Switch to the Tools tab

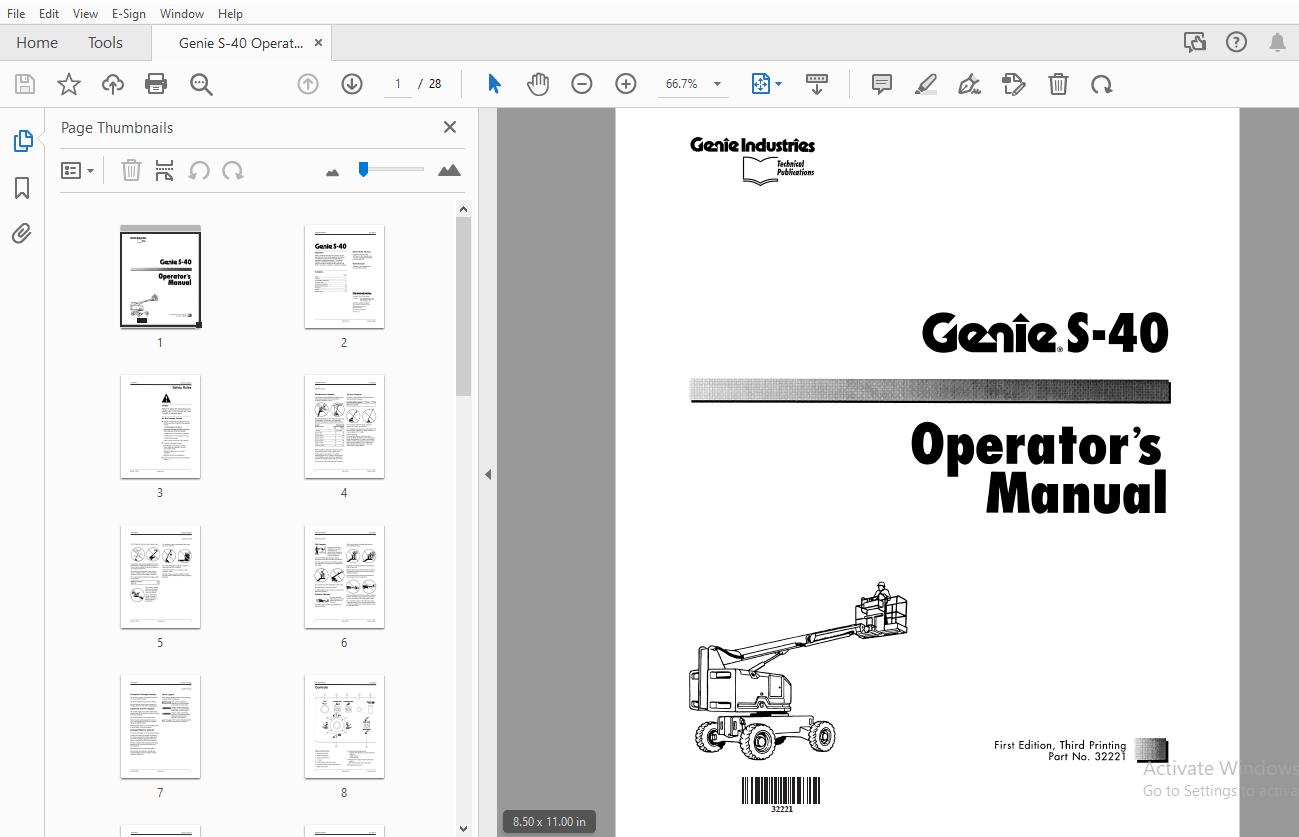(105, 42)
